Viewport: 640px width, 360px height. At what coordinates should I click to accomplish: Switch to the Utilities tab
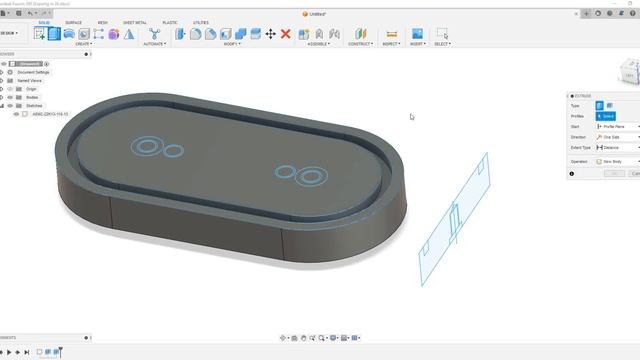click(201, 22)
